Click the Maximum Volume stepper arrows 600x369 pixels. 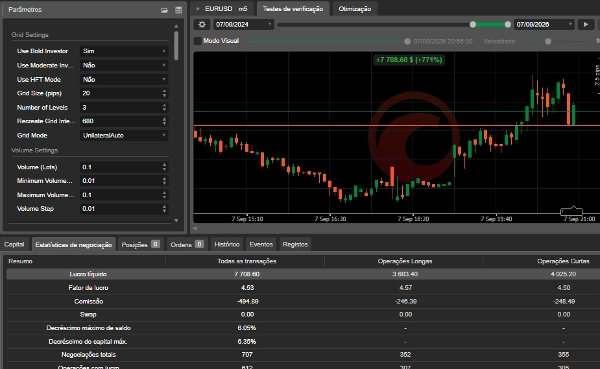click(164, 195)
